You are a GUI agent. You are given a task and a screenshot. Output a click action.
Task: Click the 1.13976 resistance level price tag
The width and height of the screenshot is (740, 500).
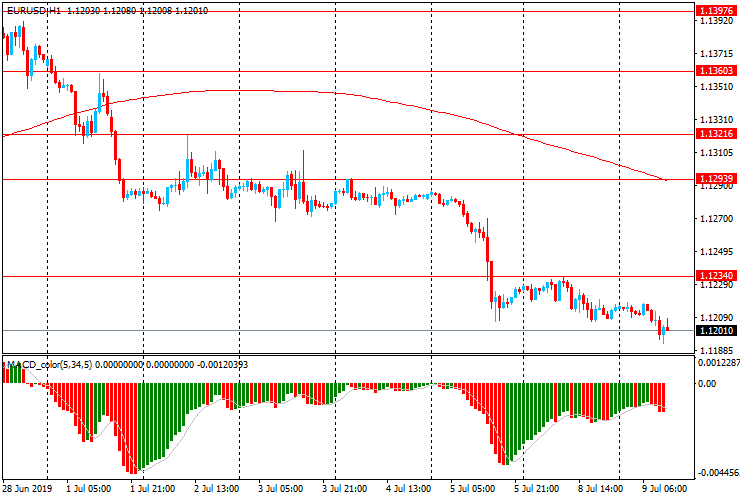click(716, 11)
